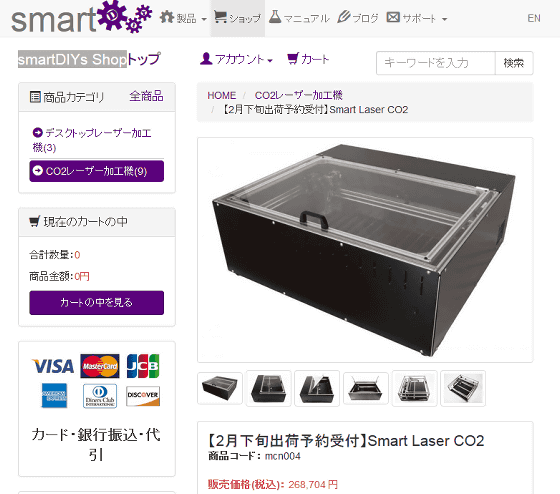Select the last product thumbnail image

click(463, 388)
